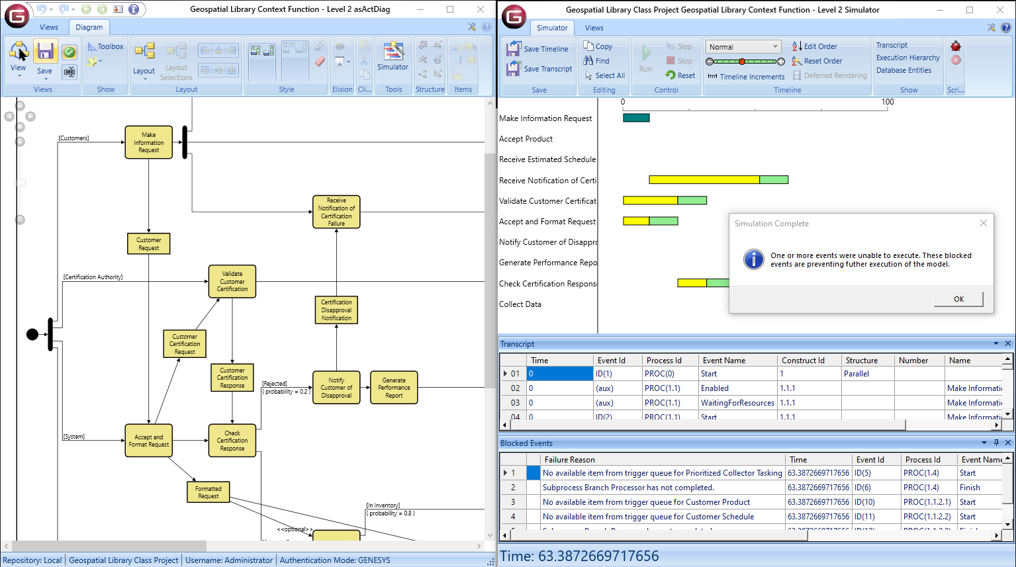Open the Simulator tool in Diagram ribbon
The height and width of the screenshot is (567, 1016).
(x=392, y=55)
